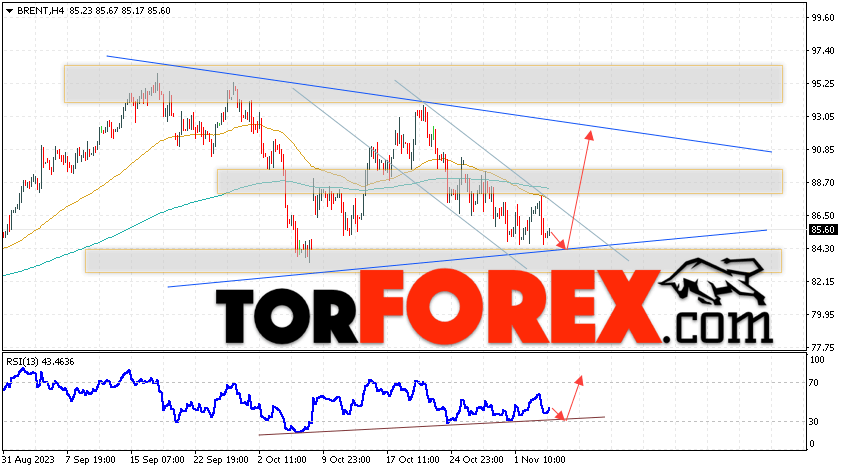Click the 86.50 price scale label
The width and height of the screenshot is (846, 471).
[823, 215]
